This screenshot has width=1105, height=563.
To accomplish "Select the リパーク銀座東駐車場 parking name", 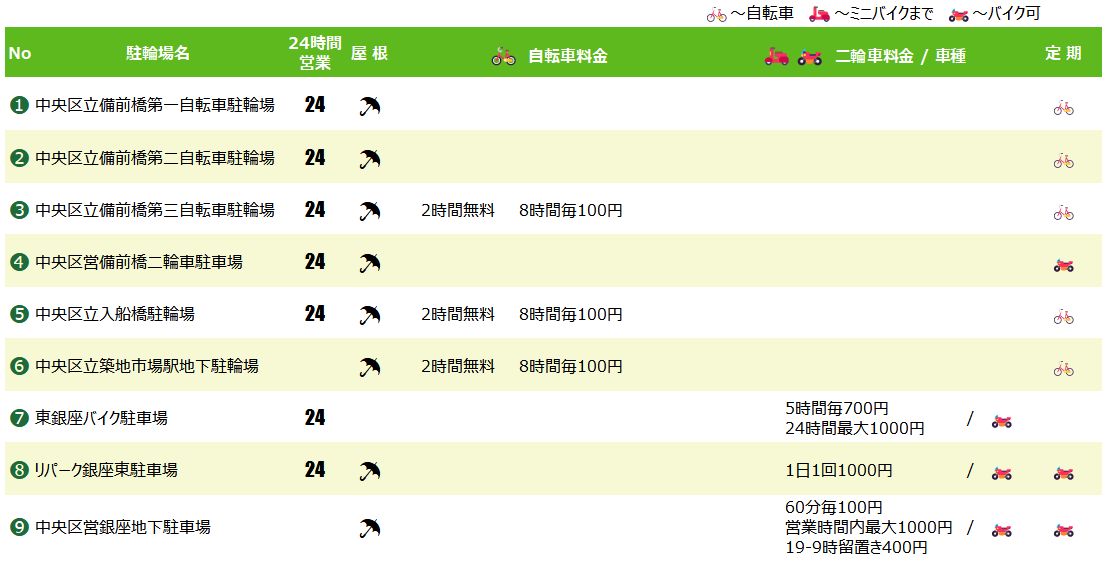I will [x=106, y=470].
